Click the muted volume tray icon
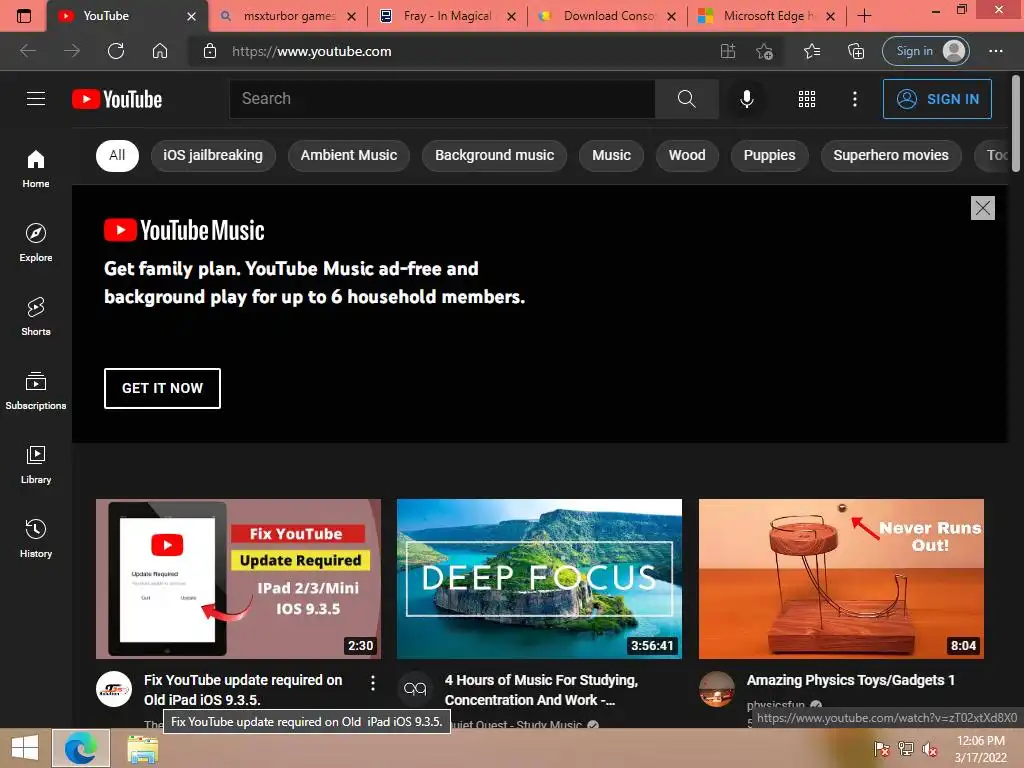This screenshot has width=1024, height=768. 929,748
